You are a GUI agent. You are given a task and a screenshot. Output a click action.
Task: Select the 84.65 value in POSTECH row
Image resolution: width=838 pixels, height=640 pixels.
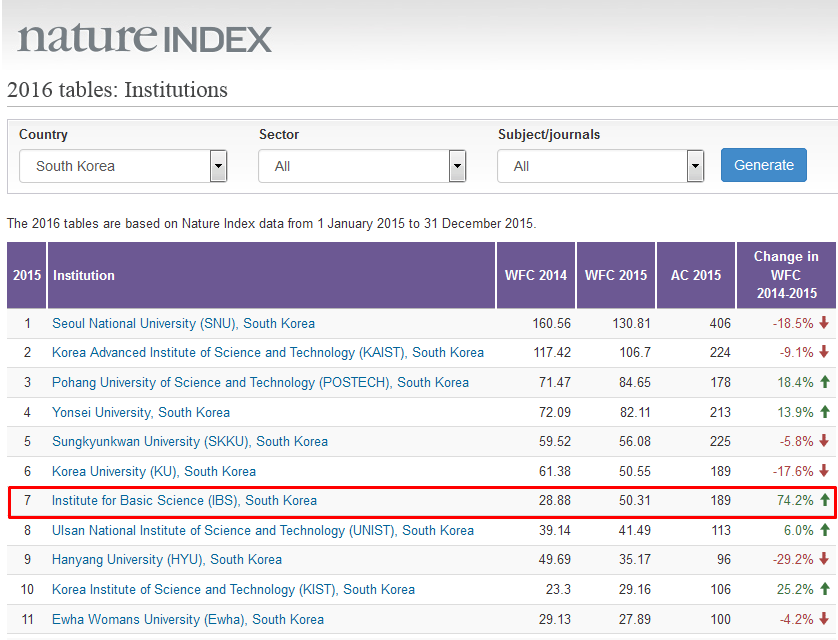point(634,383)
